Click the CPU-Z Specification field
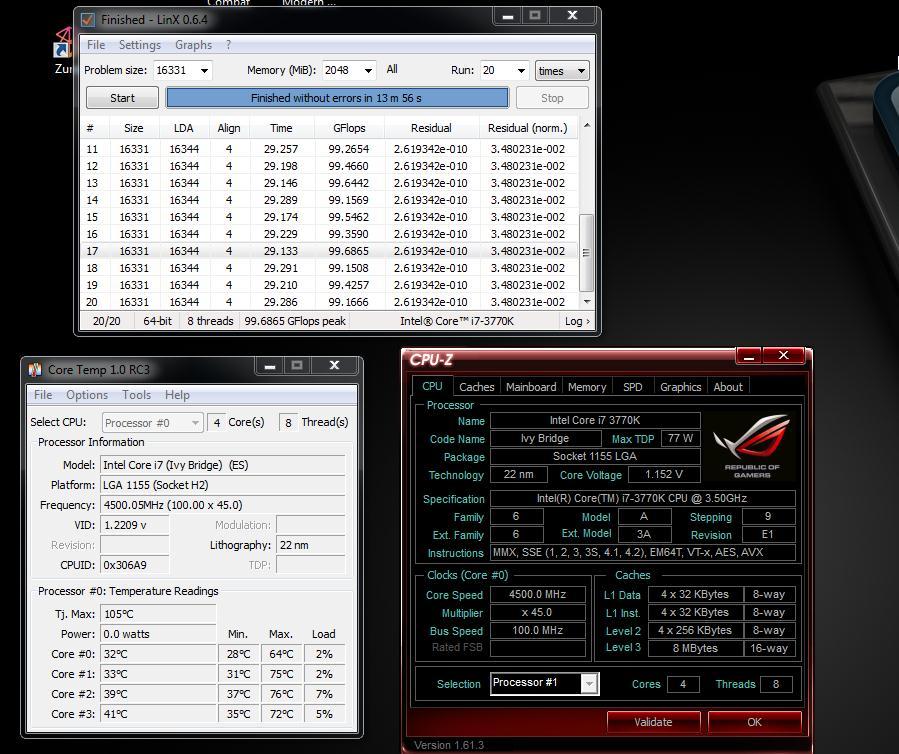899x754 pixels. [642, 498]
